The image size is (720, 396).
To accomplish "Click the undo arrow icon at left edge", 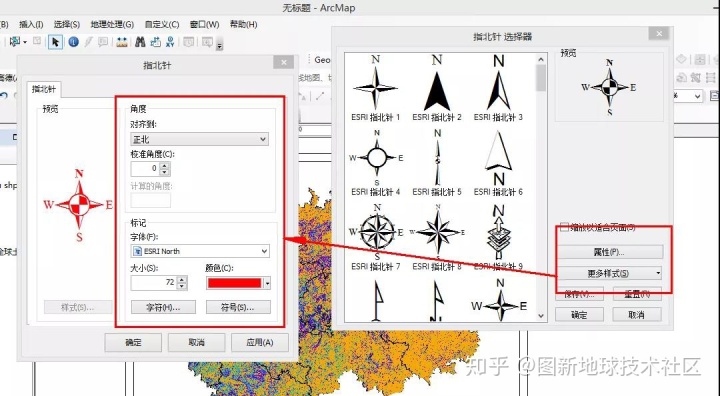I will click(x=4, y=96).
